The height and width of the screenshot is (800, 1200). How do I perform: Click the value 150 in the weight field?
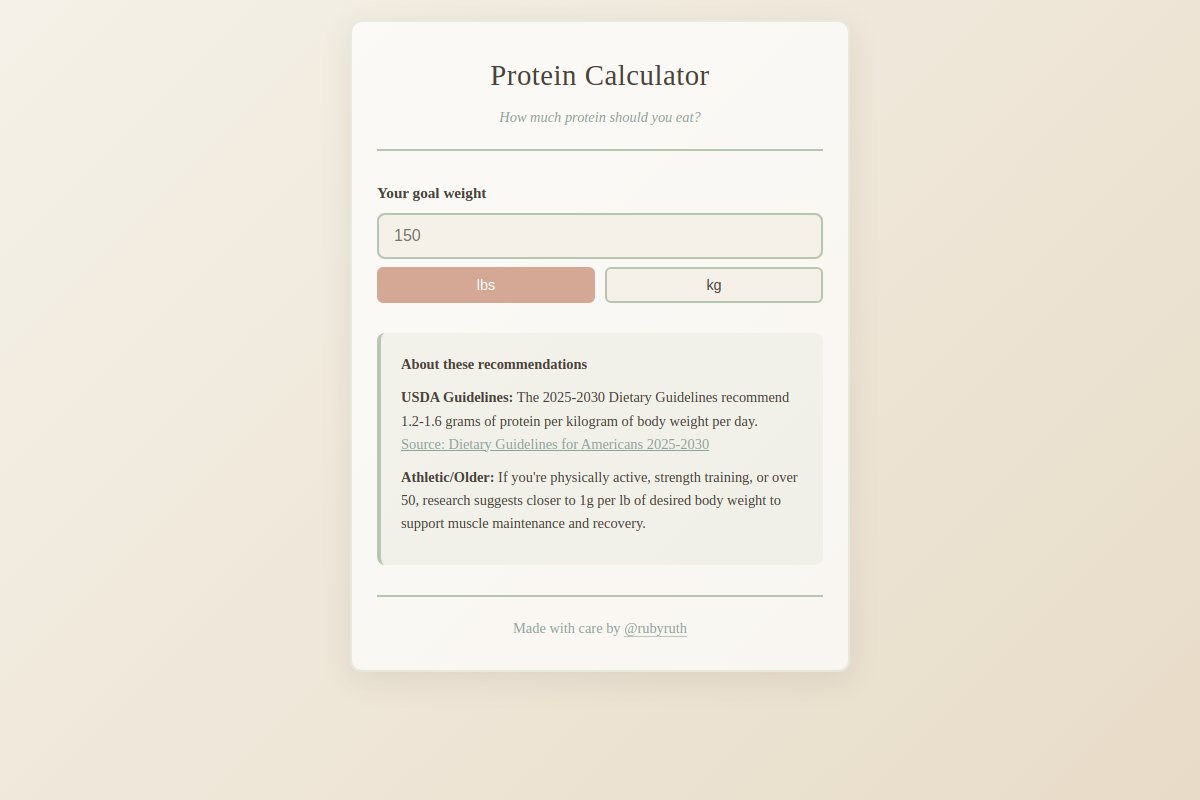pos(408,235)
